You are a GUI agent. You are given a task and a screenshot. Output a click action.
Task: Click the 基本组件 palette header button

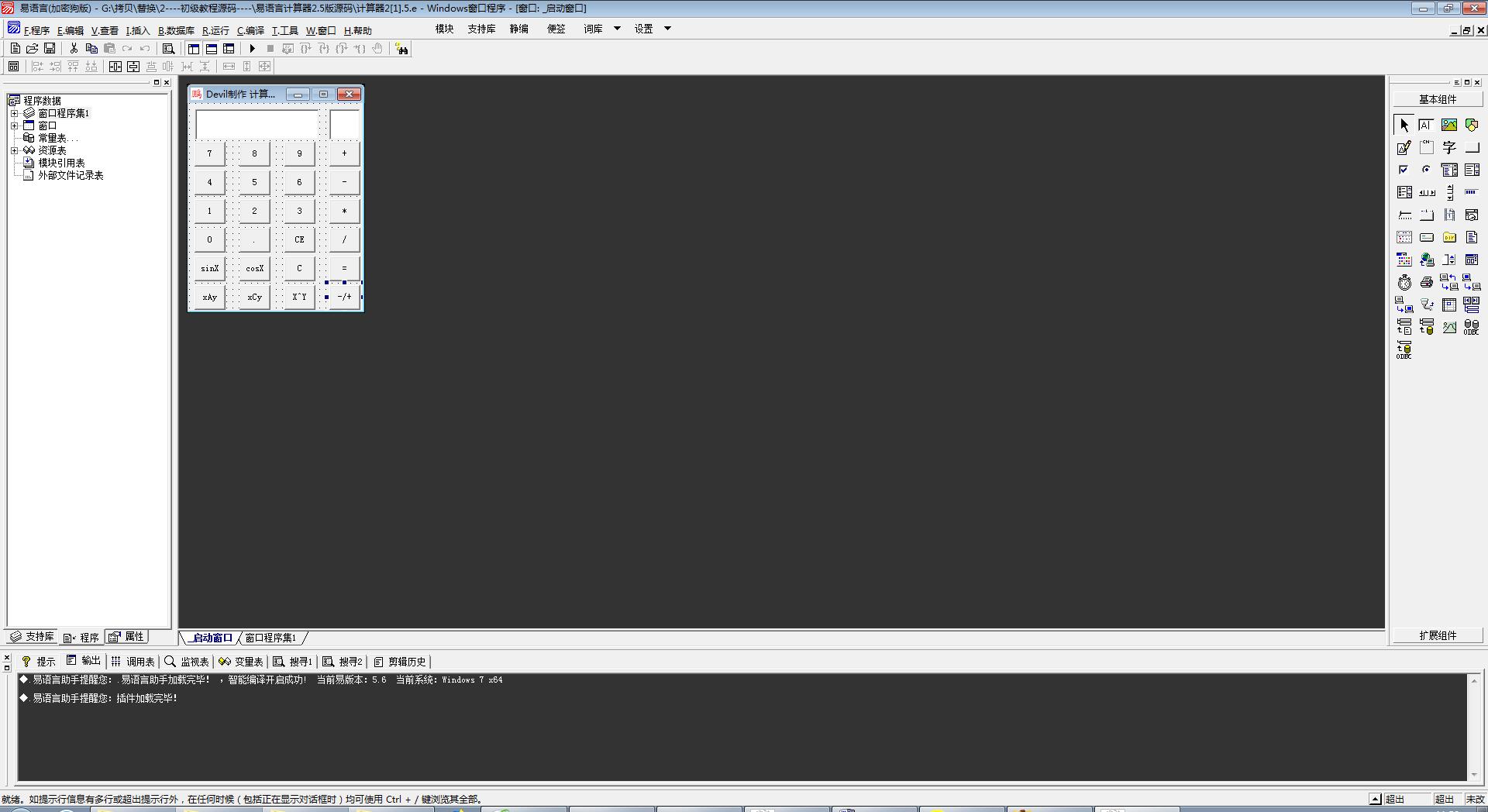point(1438,99)
